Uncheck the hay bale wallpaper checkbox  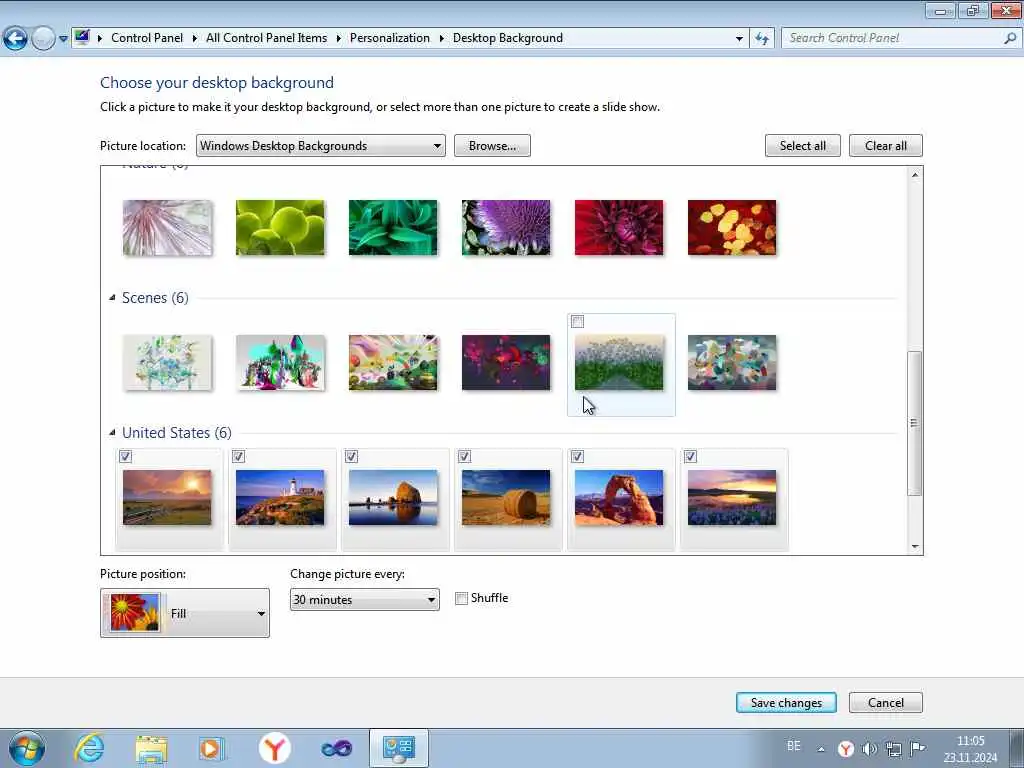click(x=464, y=456)
